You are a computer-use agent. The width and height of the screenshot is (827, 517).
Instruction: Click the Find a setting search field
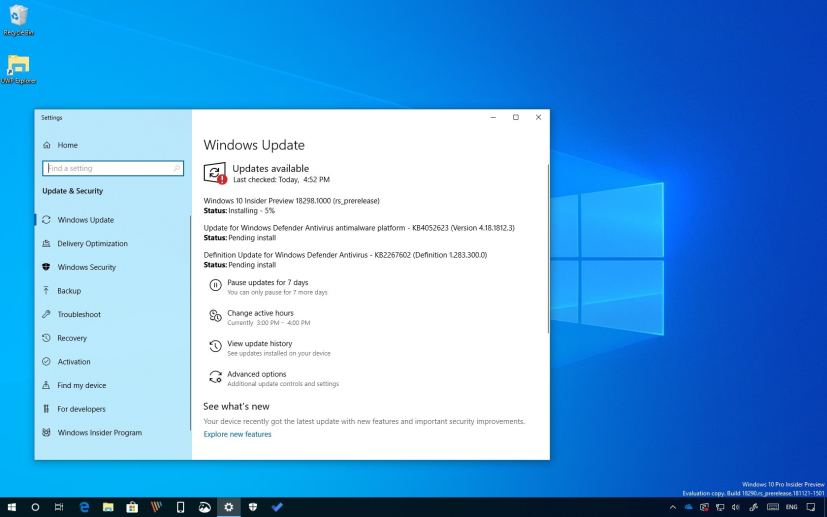(x=113, y=168)
